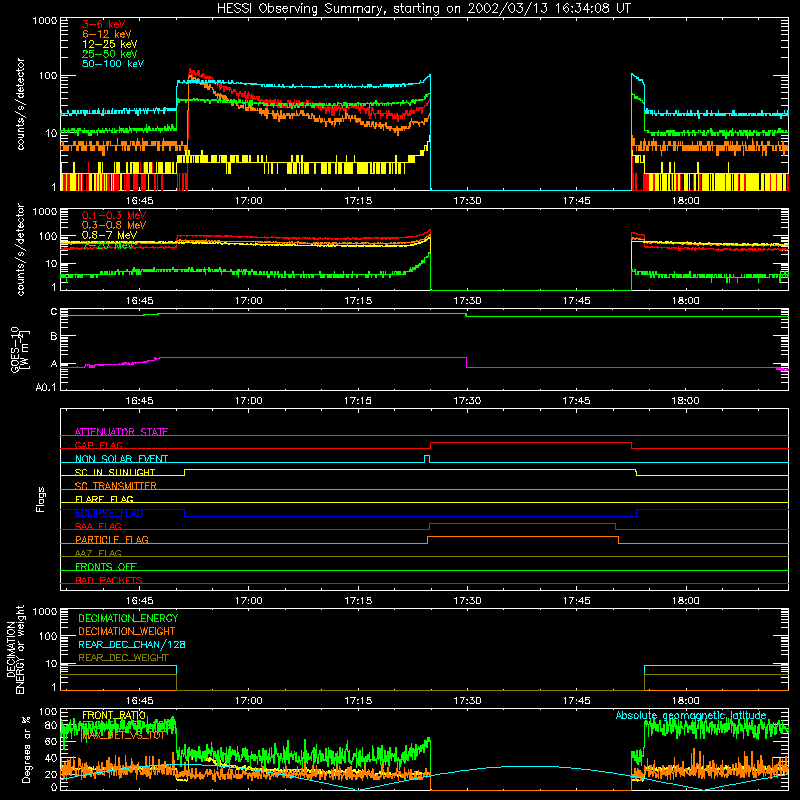Select the 'ATTENUATOR_STATE' flag label
The image size is (800, 800).
[x=121, y=432]
